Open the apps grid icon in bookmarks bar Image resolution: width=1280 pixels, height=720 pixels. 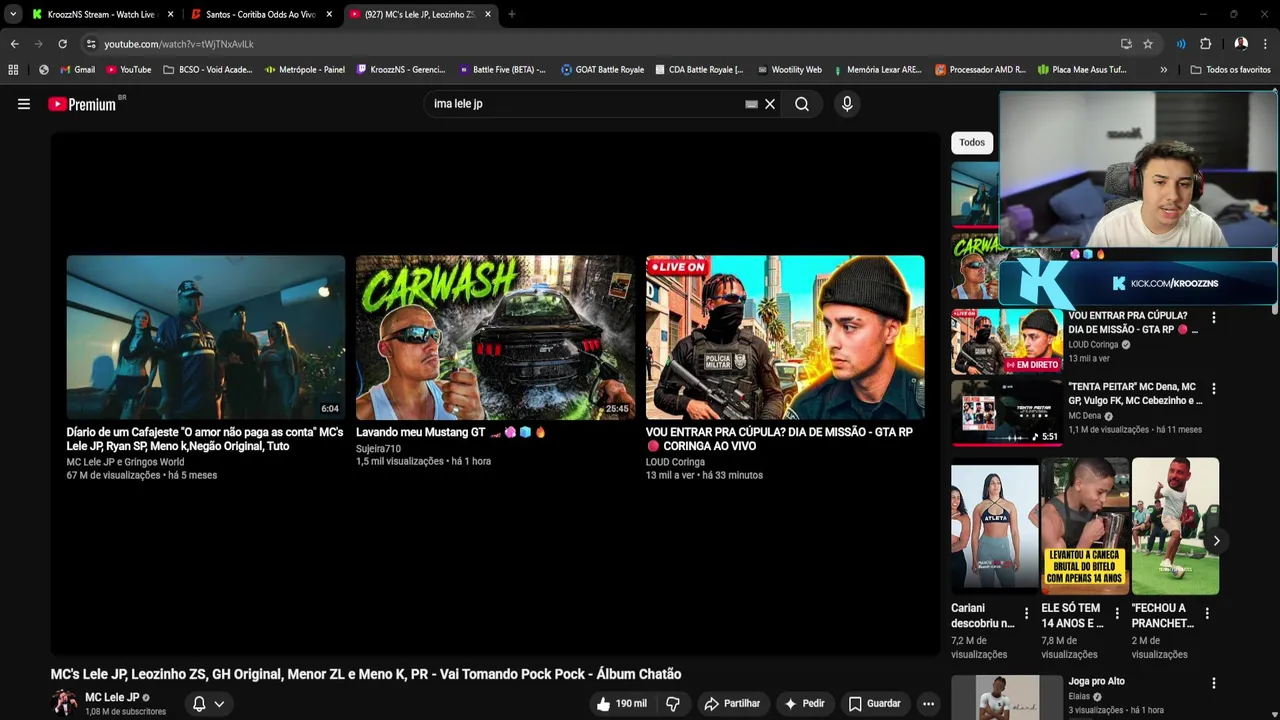pos(13,70)
